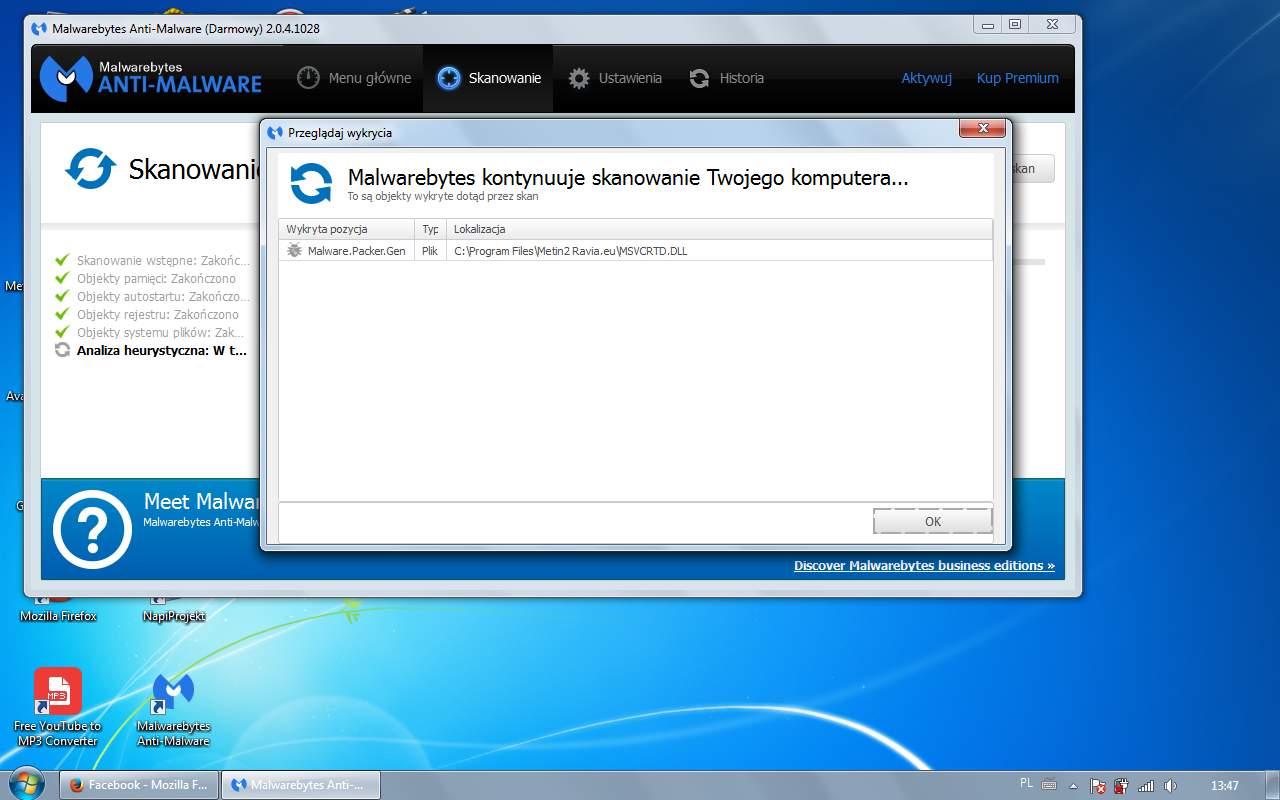Click the Objekty pamięci status line
The image size is (1280, 800).
click(x=146, y=279)
